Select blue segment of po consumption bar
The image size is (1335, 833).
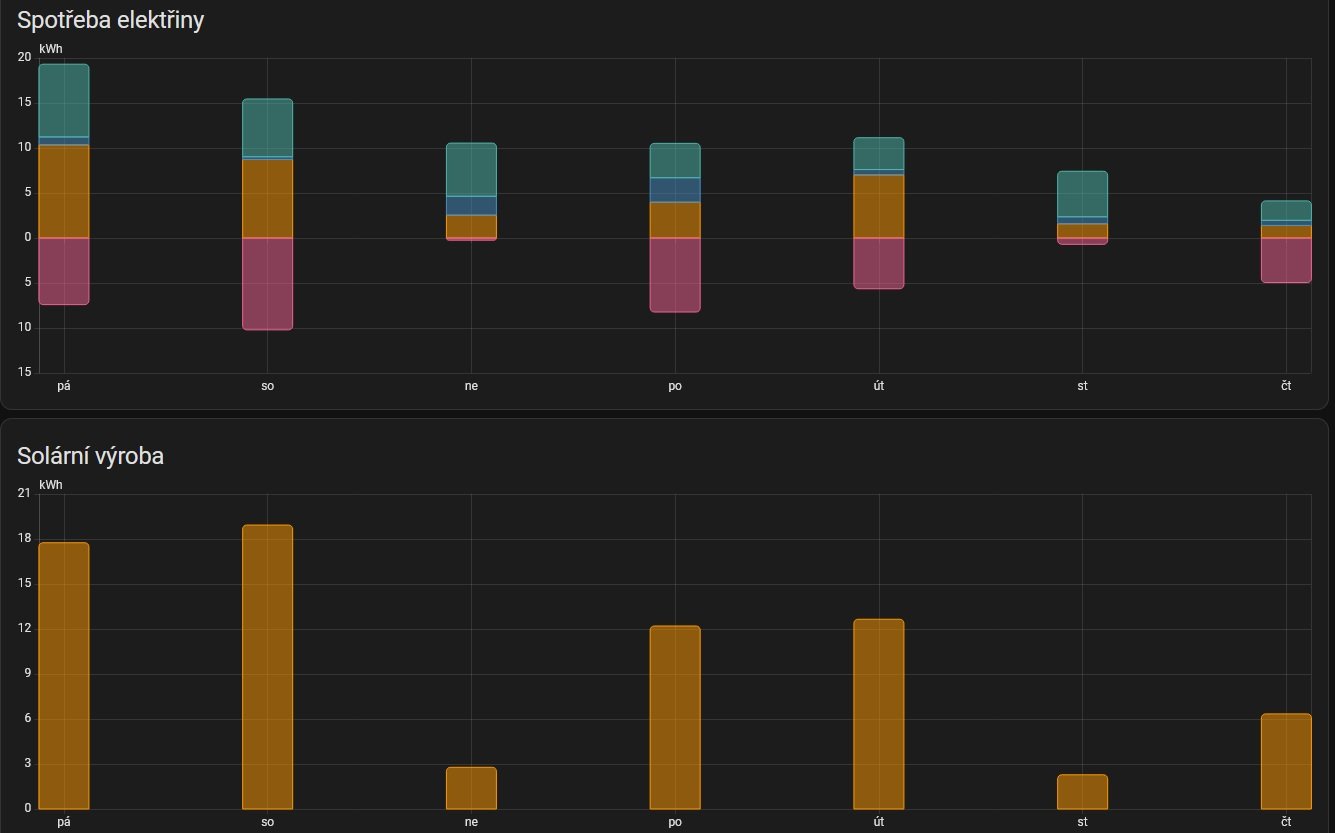[675, 190]
